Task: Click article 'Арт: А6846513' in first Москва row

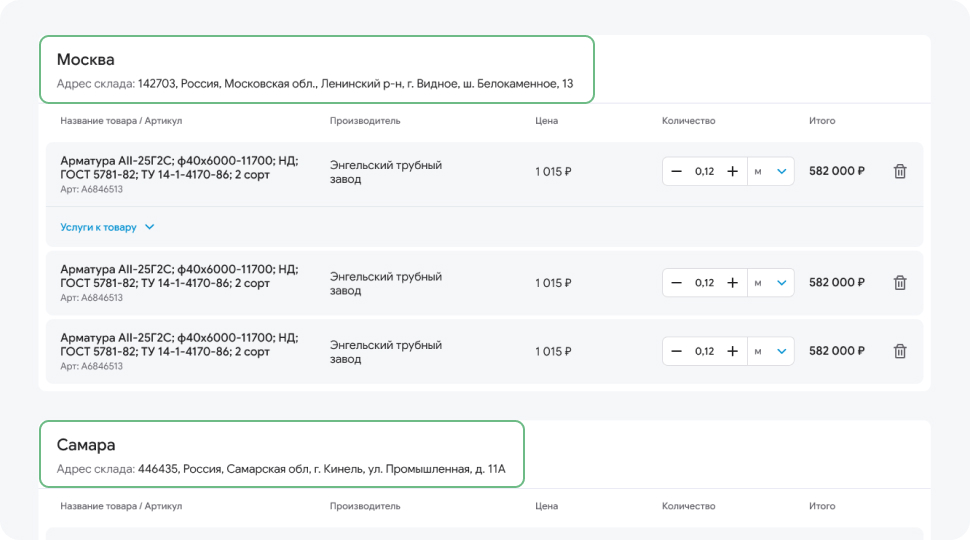Action: (92, 189)
